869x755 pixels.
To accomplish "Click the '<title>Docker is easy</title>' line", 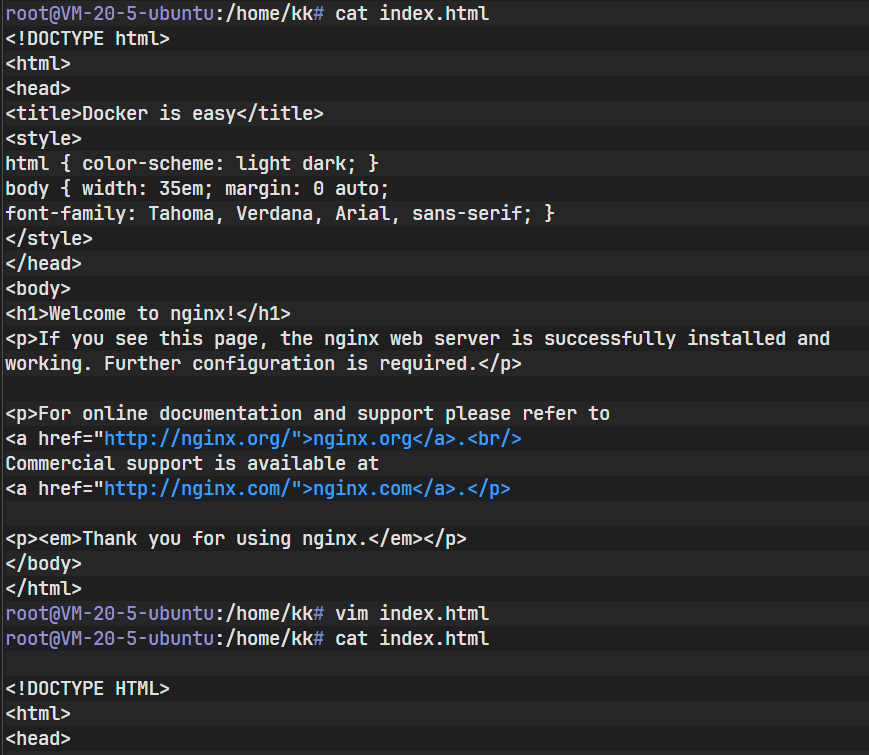I will 165,114.
